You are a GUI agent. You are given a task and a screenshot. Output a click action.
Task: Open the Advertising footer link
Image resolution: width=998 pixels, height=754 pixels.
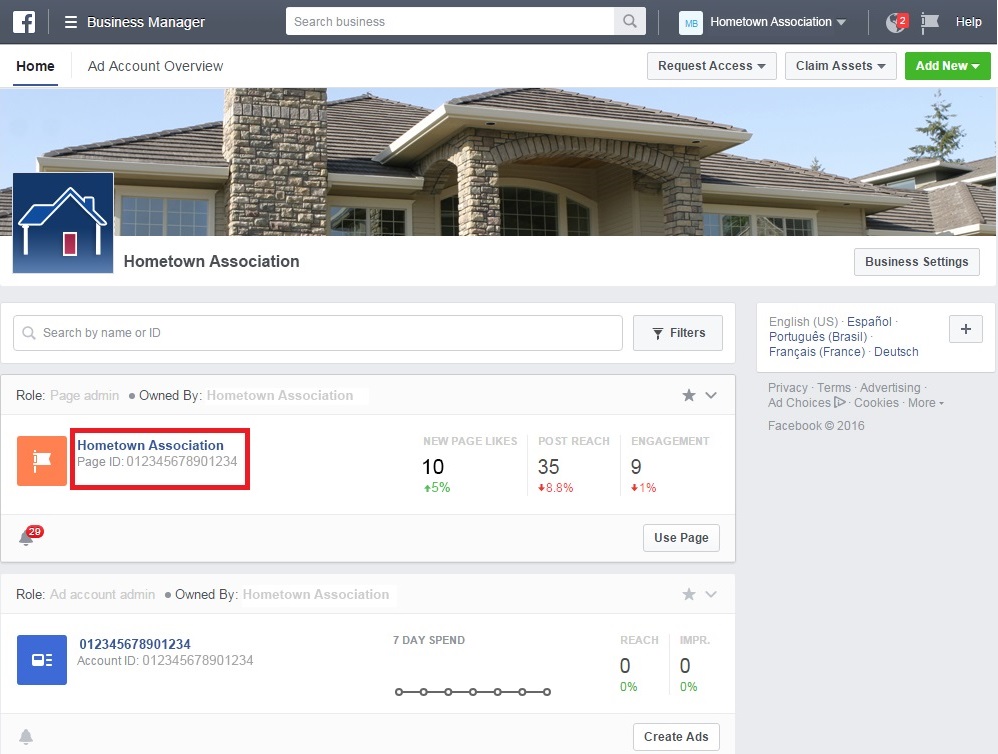tap(890, 387)
